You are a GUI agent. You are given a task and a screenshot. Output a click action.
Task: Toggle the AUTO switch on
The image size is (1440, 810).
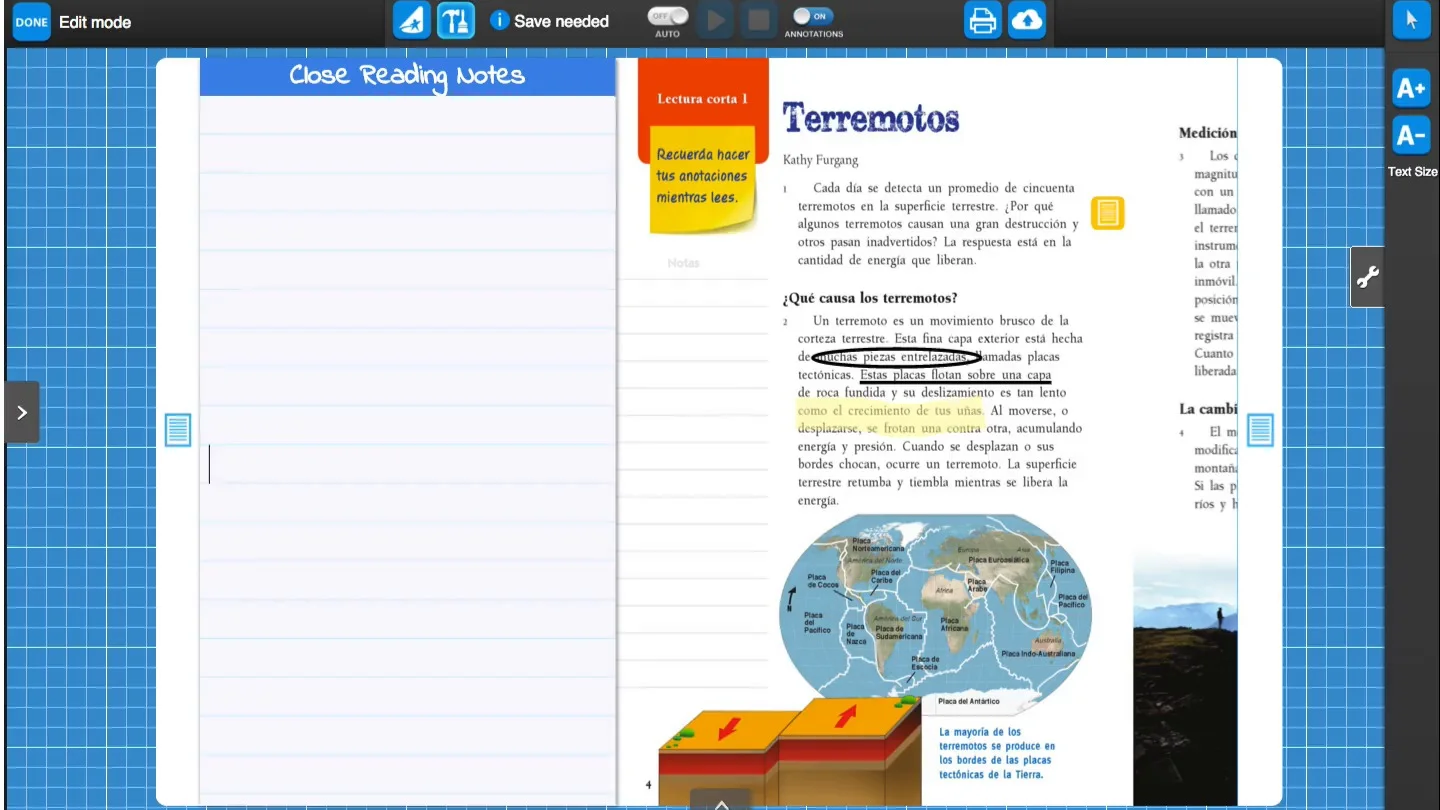coord(667,17)
